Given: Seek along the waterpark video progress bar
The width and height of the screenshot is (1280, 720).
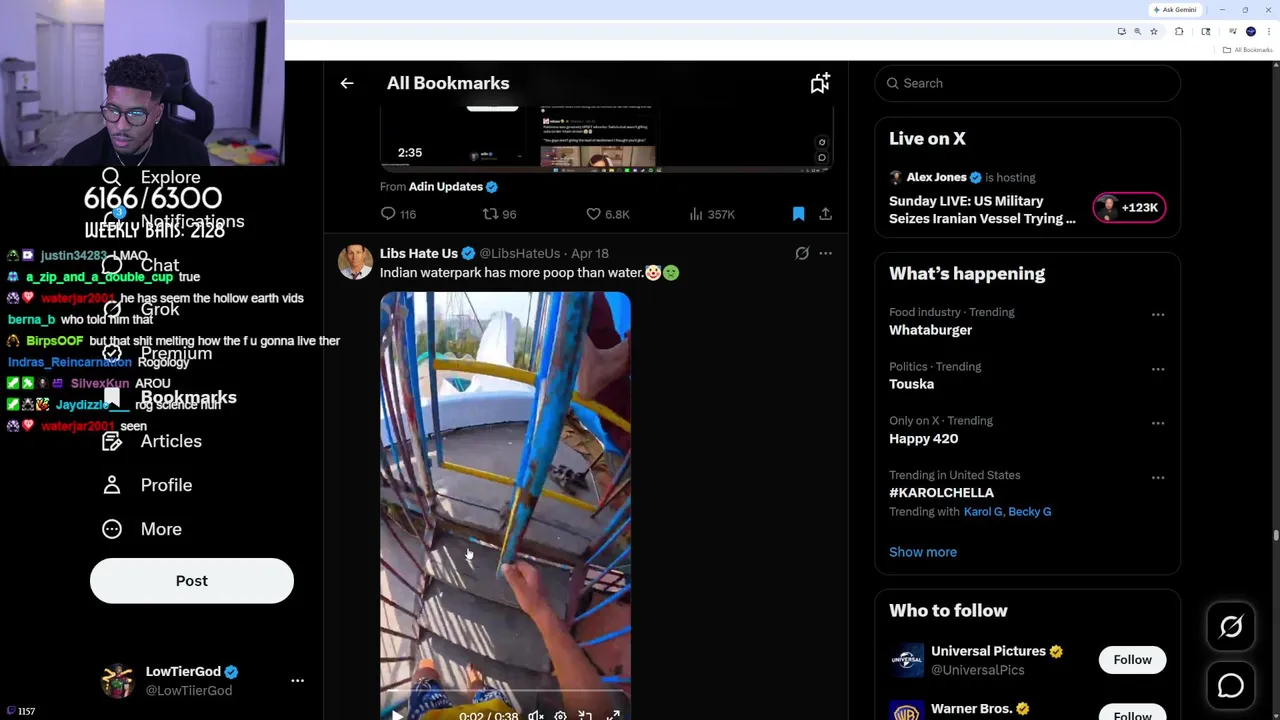Looking at the screenshot, I should pyautogui.click(x=505, y=690).
